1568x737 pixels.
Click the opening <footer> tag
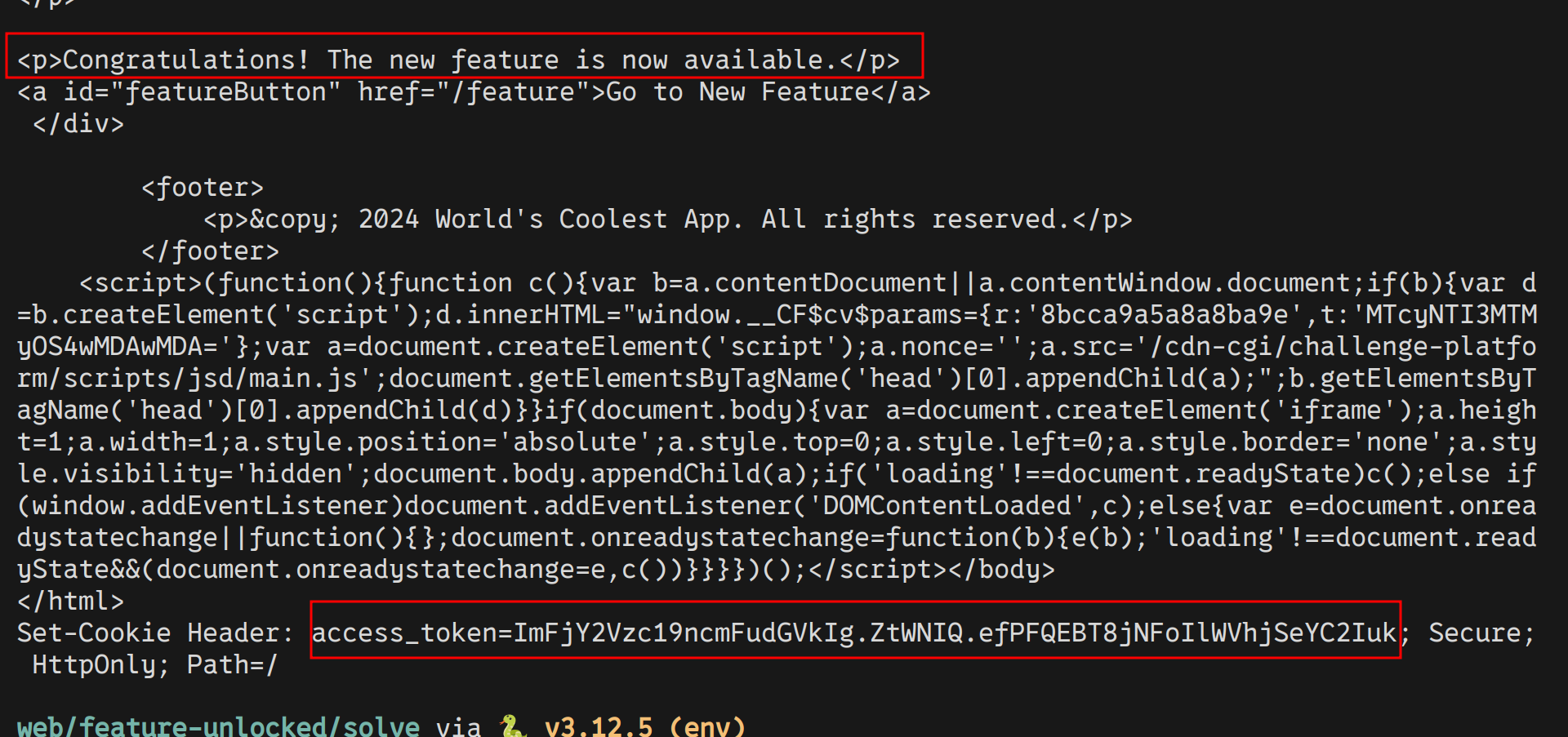[x=202, y=188]
